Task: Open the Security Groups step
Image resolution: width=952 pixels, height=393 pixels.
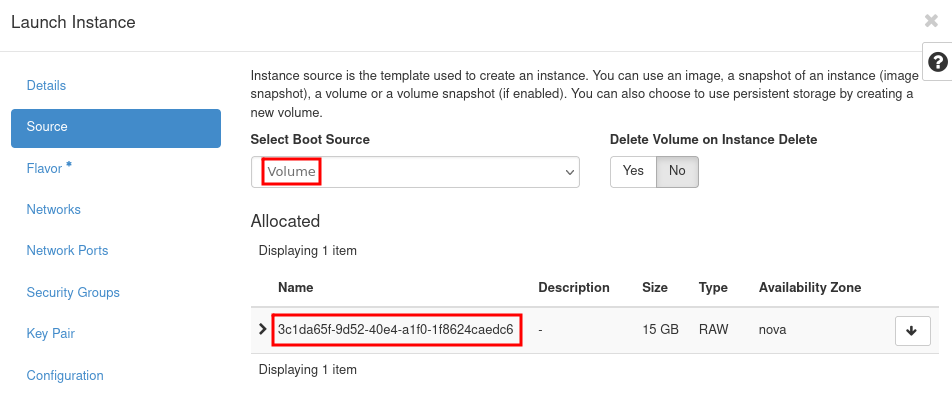Action: (73, 293)
